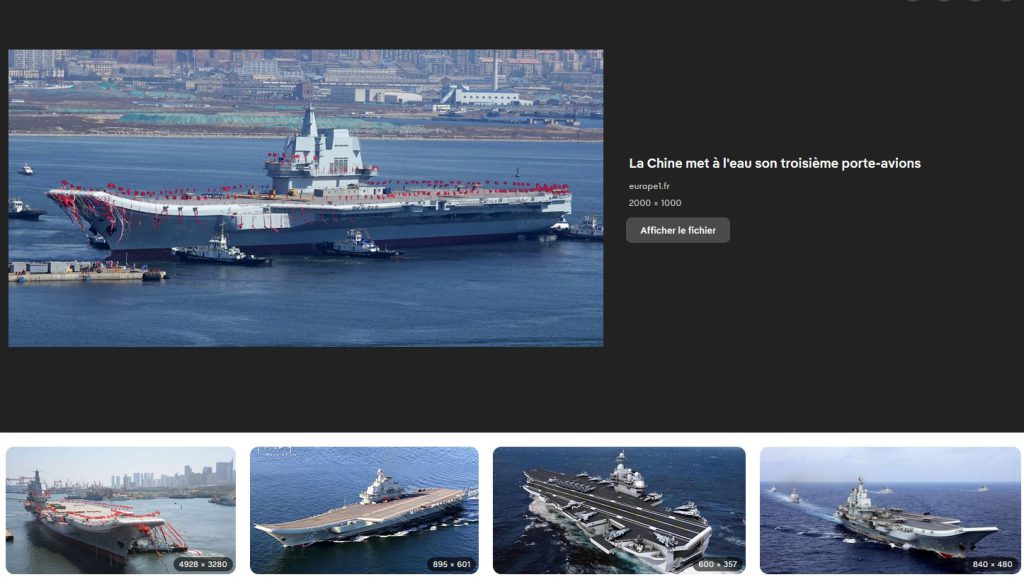Select the 895 × 601 carrier thumbnail
Screen dimensions: 1024x577
tap(364, 510)
